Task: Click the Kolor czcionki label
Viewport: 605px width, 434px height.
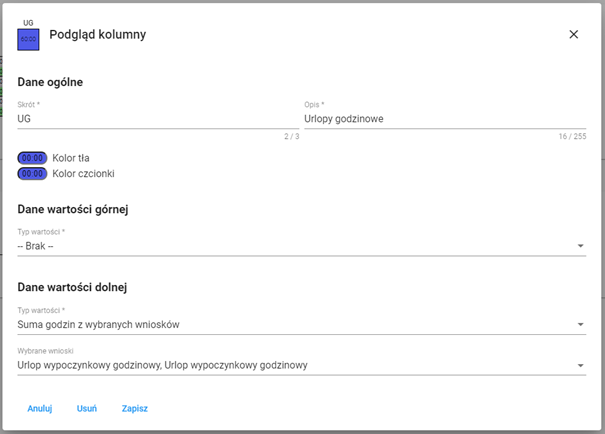Action: (x=83, y=174)
